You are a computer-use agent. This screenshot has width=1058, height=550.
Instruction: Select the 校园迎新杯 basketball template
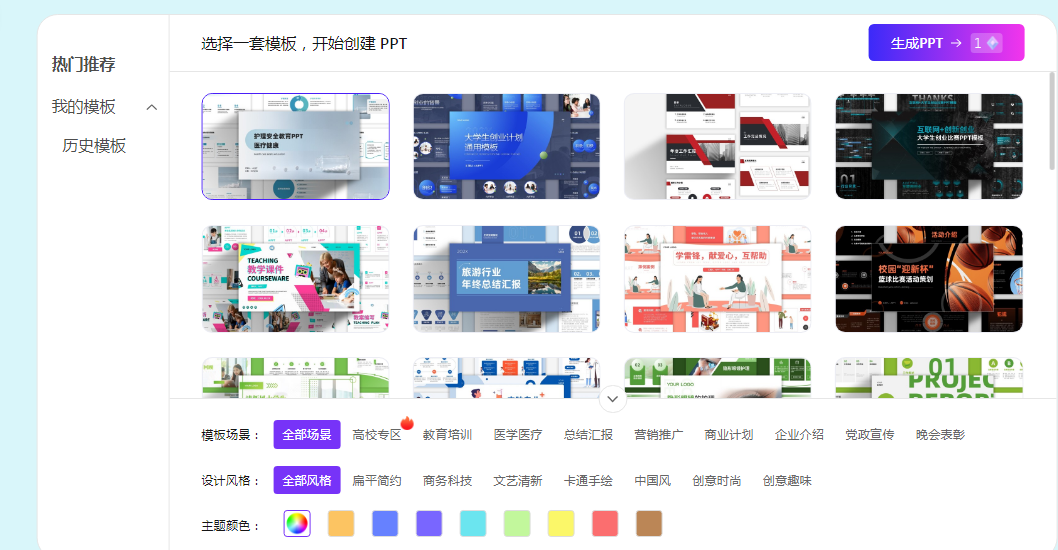point(928,278)
